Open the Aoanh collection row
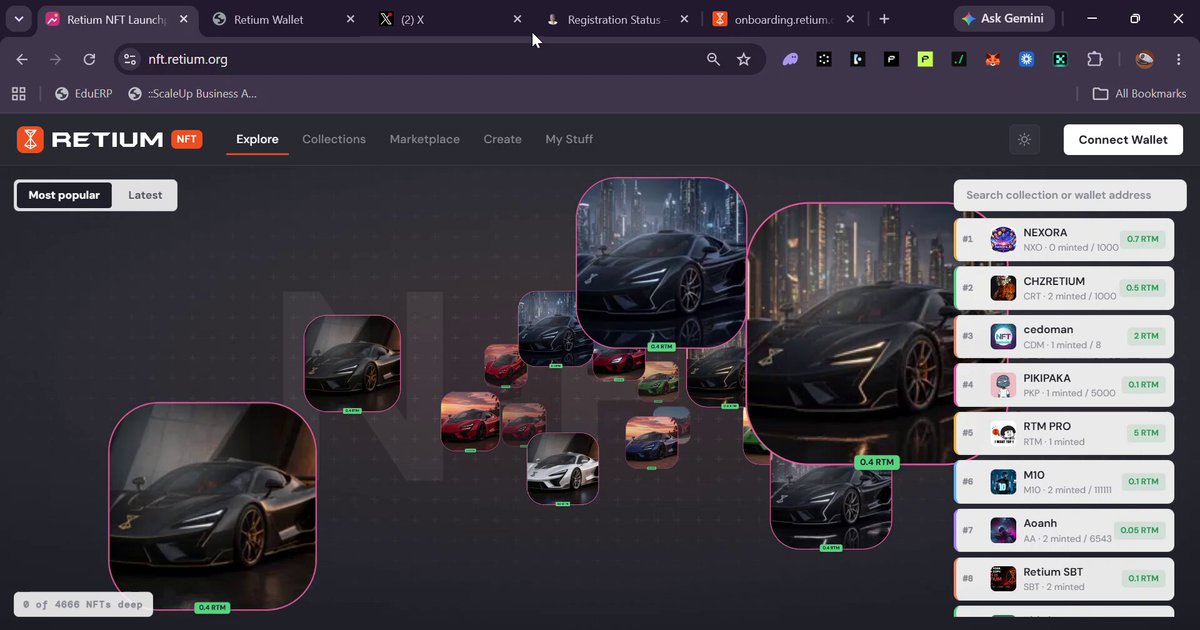The width and height of the screenshot is (1200, 630). pyautogui.click(x=1064, y=530)
